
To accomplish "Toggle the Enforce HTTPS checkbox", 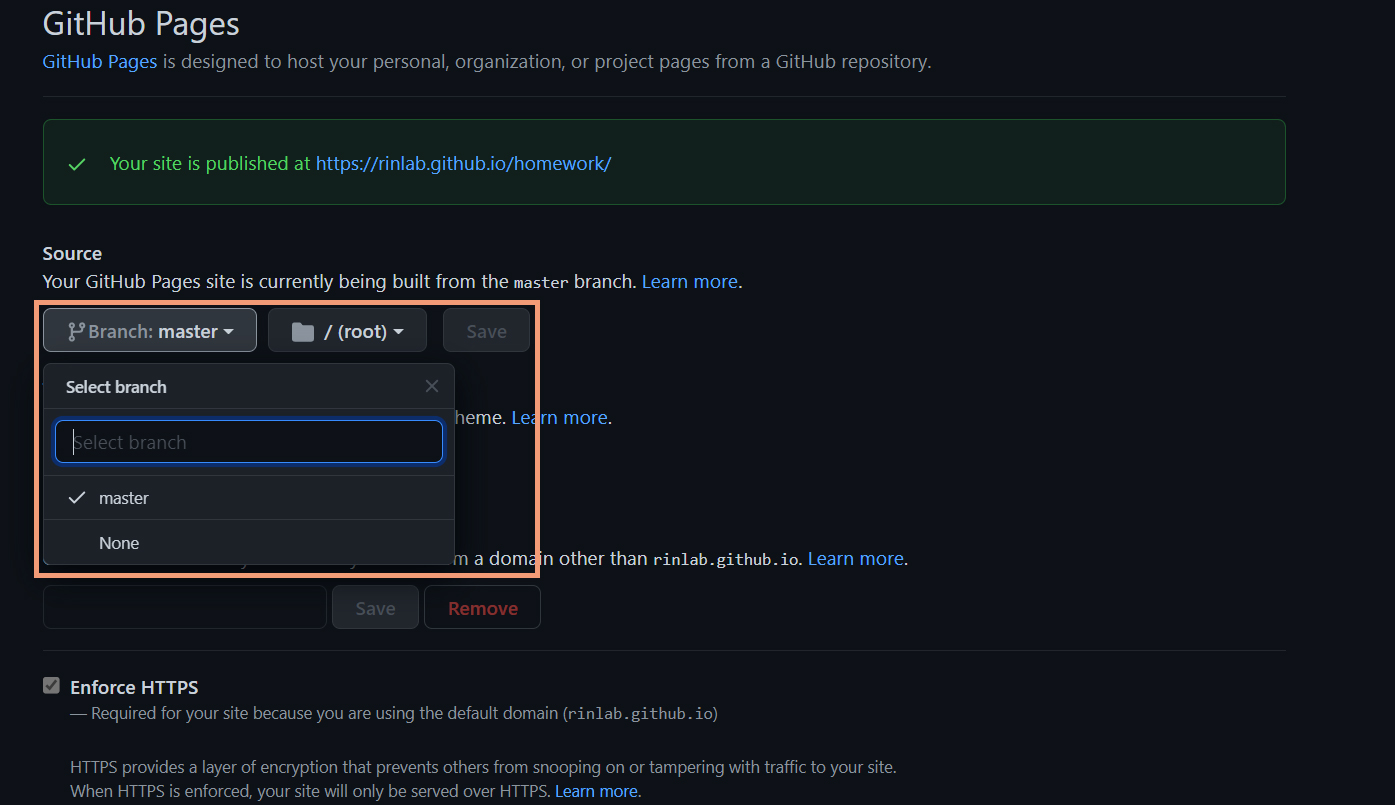I will (x=51, y=686).
